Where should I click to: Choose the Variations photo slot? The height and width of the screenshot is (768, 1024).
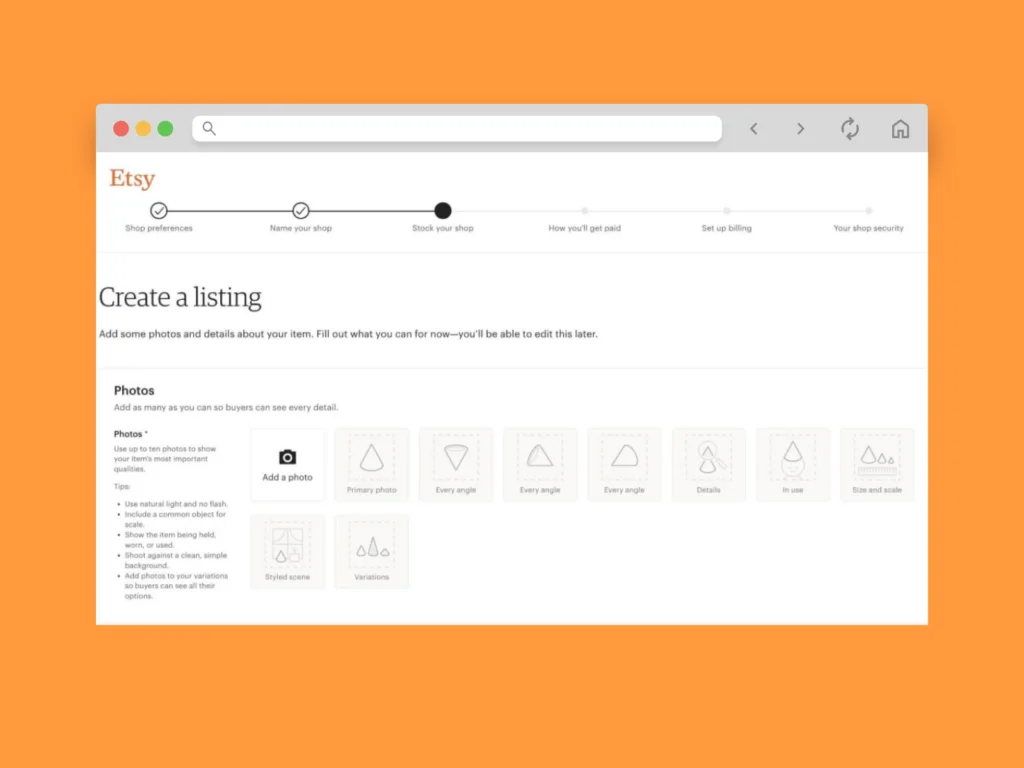371,549
